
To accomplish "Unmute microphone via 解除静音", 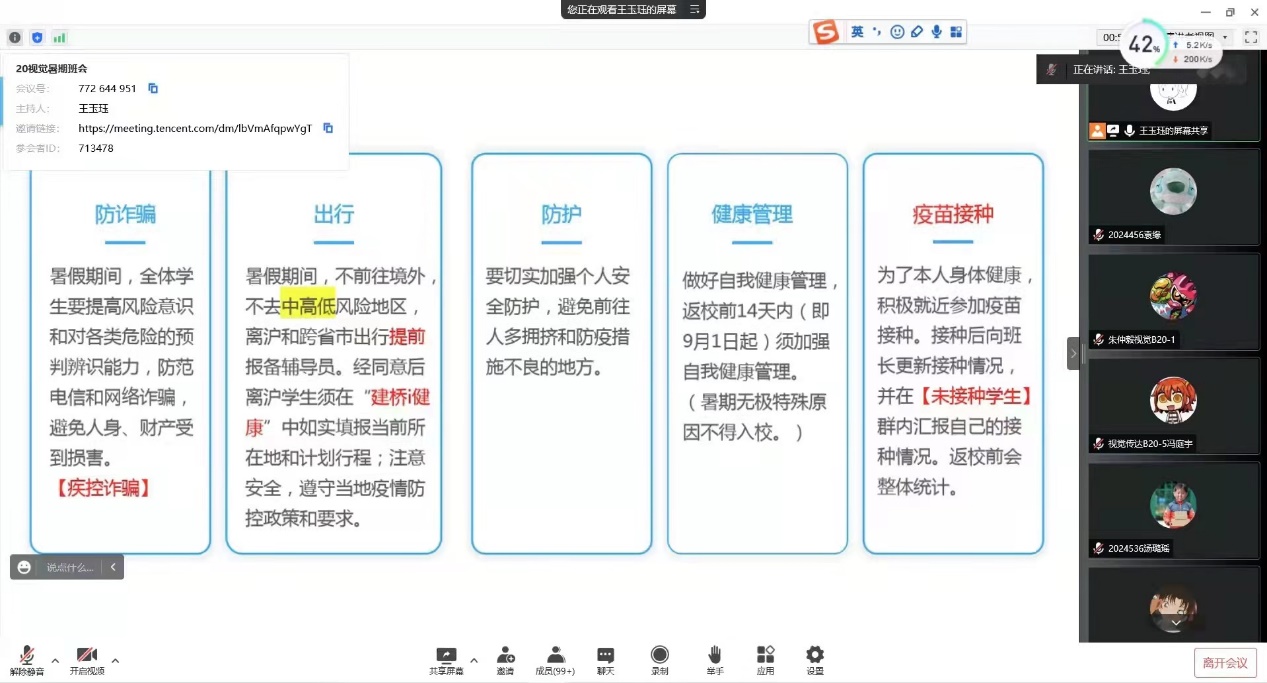I will click(x=27, y=660).
